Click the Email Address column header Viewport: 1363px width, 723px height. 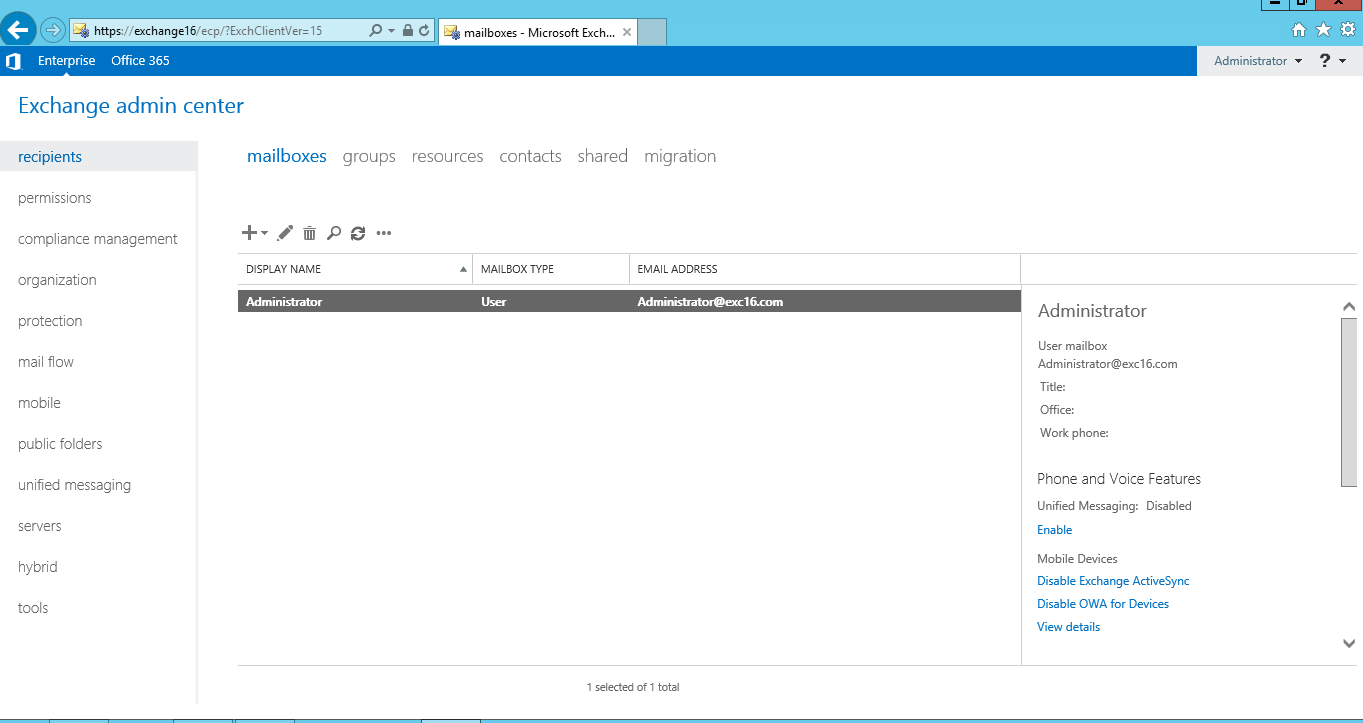pyautogui.click(x=824, y=269)
